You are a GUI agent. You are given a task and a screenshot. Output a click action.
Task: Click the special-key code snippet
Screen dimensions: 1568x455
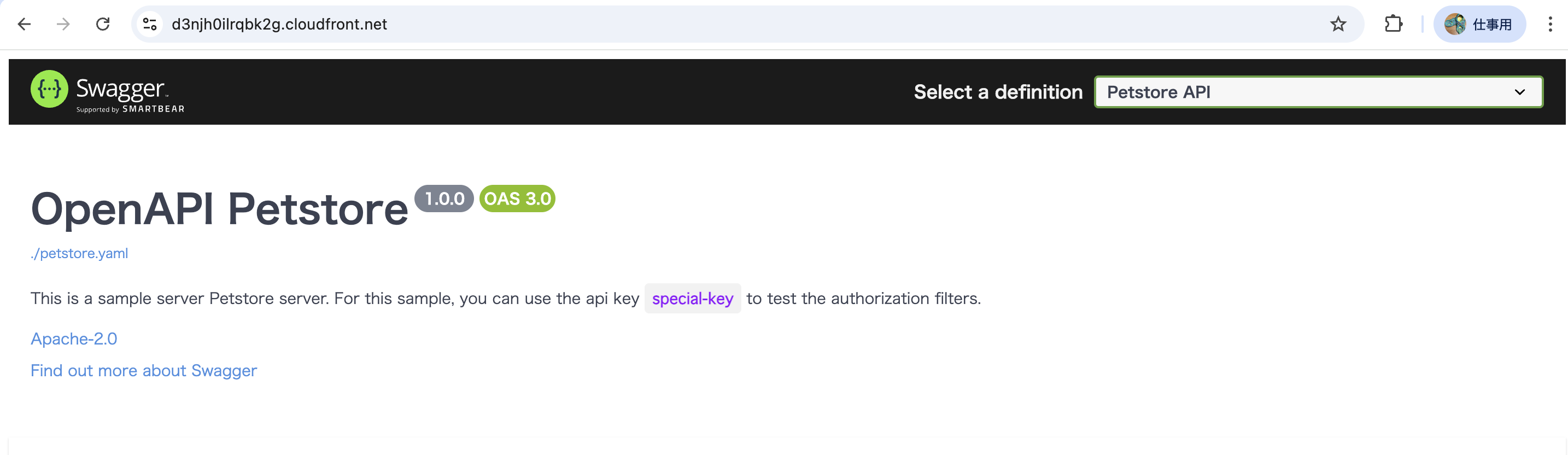693,299
